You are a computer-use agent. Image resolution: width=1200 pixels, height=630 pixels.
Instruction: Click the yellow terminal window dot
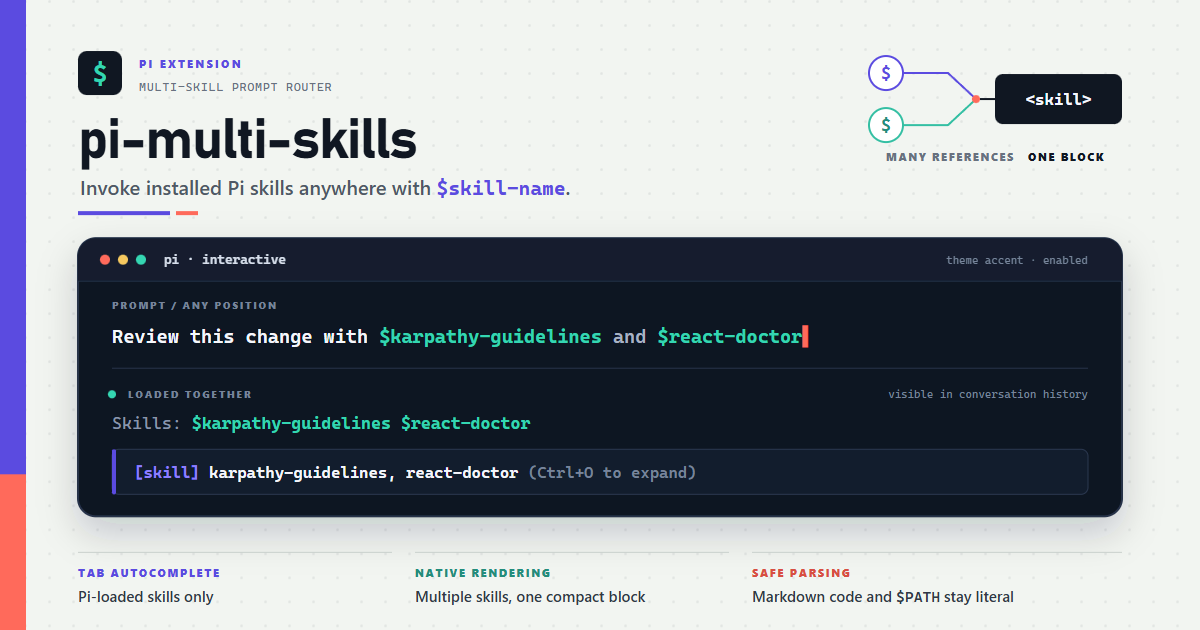(123, 260)
